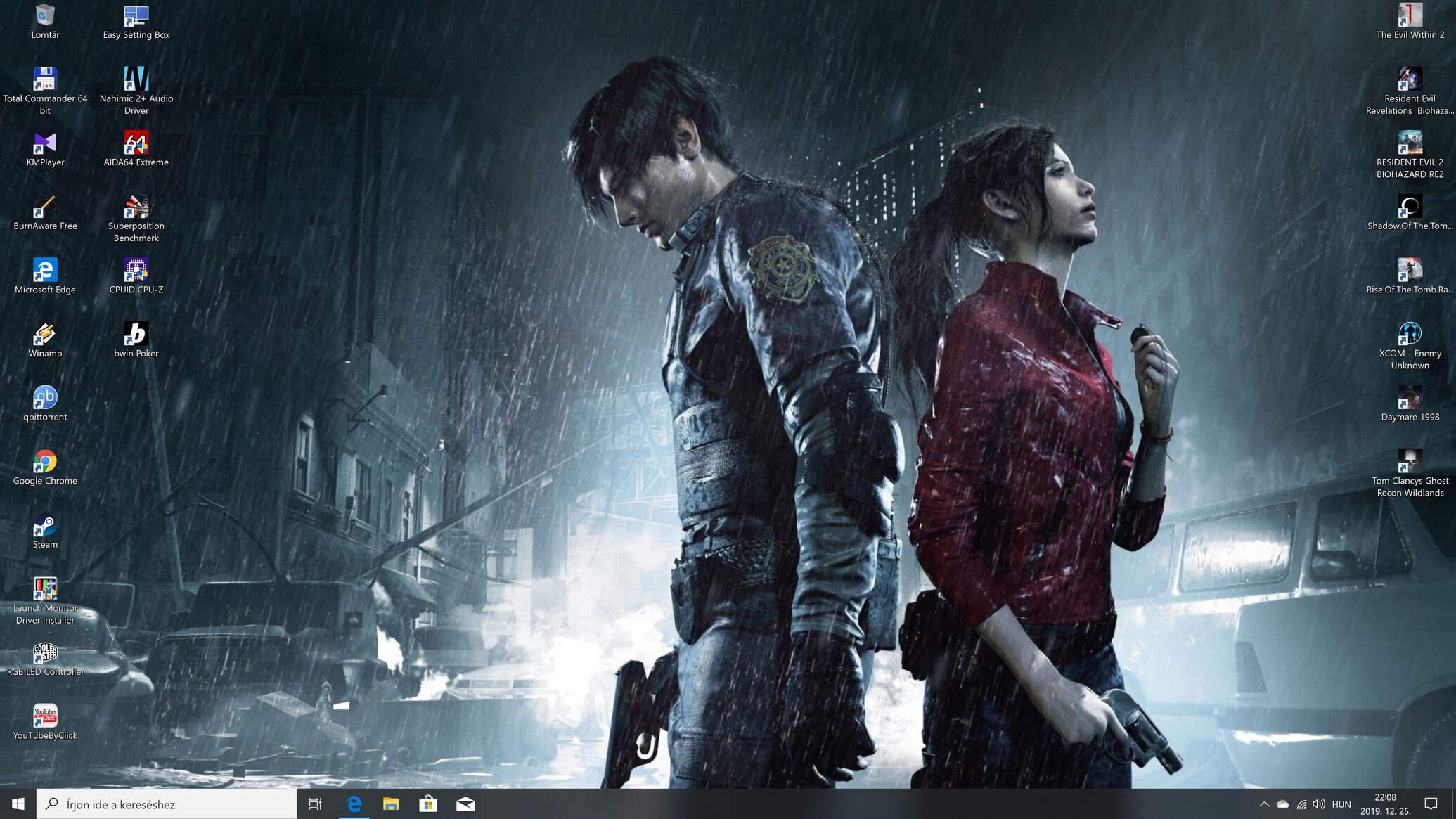Open RGB LED Controller shortcut

pos(45,659)
